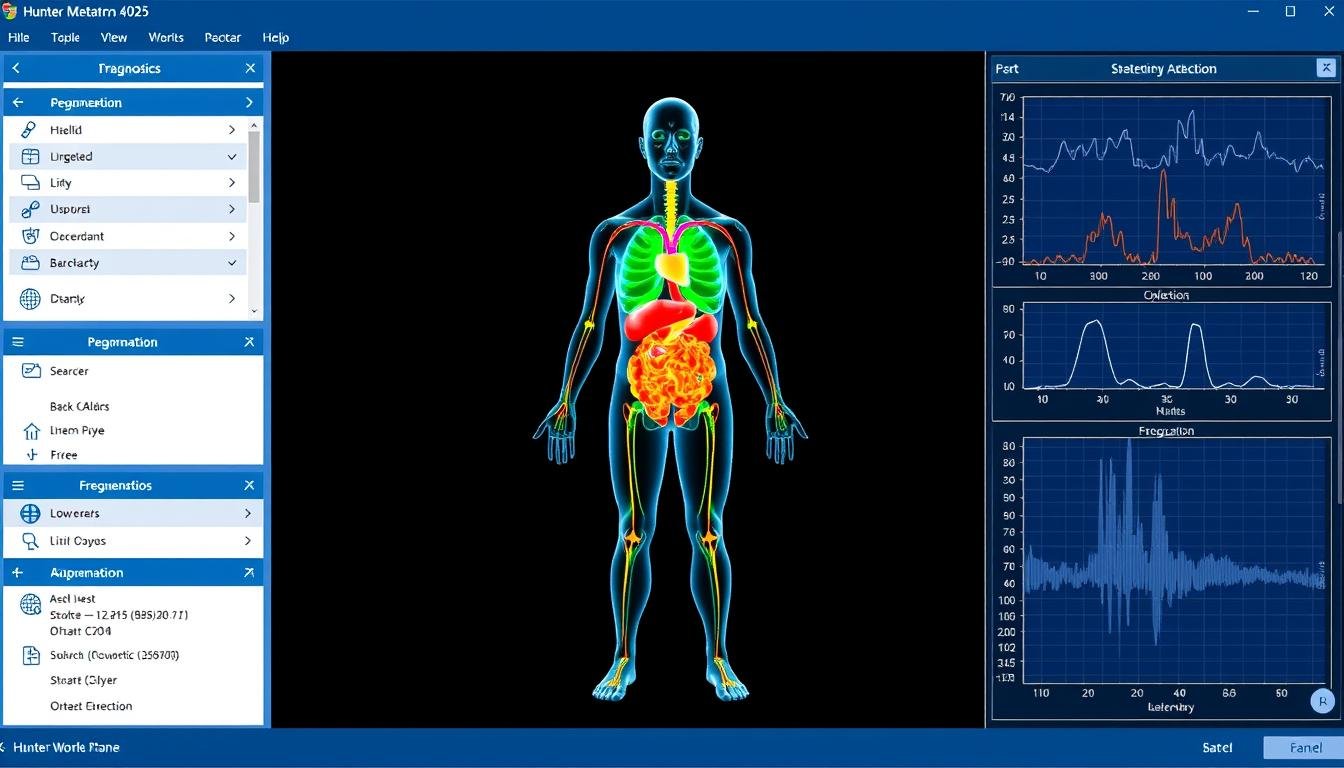Screen dimensions: 1344x768
Task: Open the View menu
Action: pyautogui.click(x=114, y=37)
